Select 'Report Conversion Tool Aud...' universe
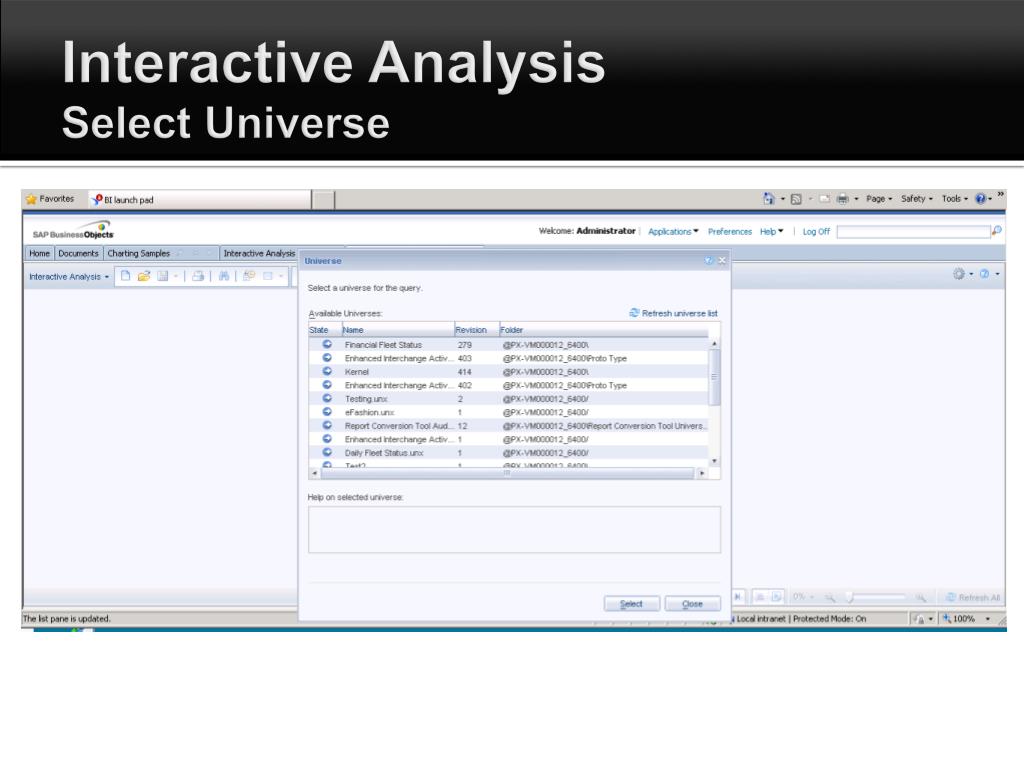Image resolution: width=1024 pixels, height=768 pixels. tap(398, 426)
